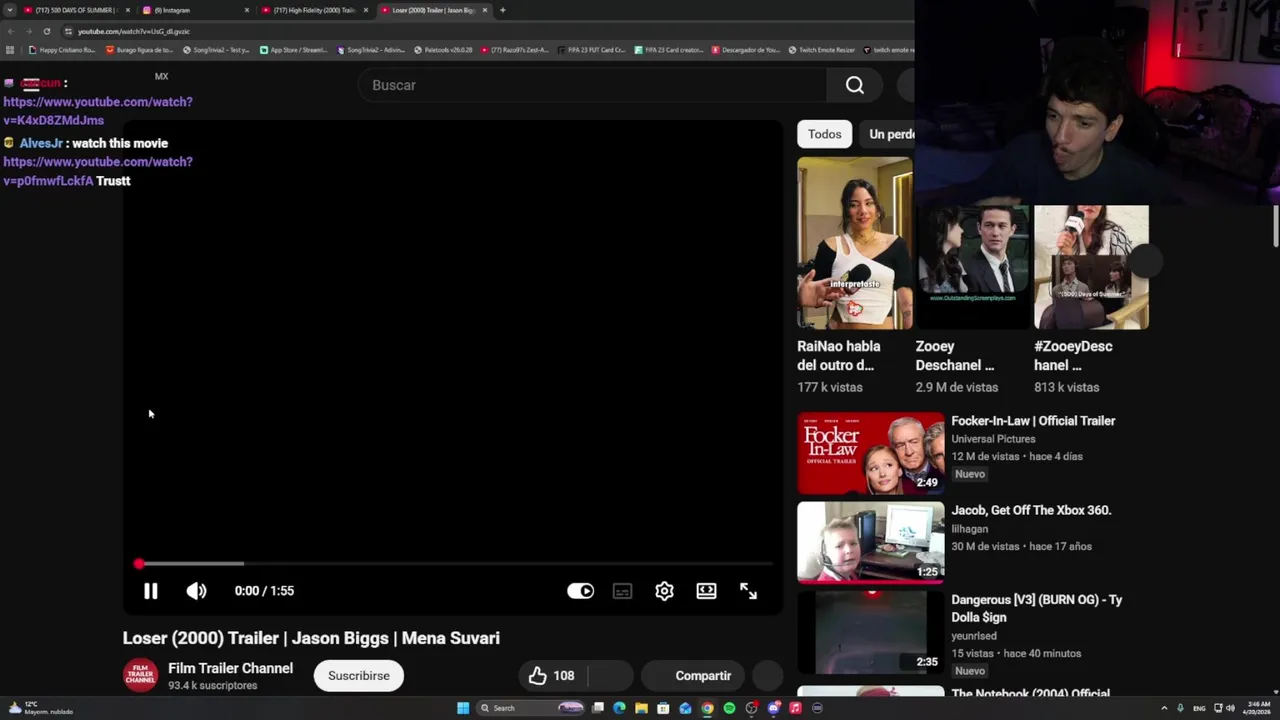Expand the system tray hidden icons chevron
The height and width of the screenshot is (720, 1280).
point(1165,708)
